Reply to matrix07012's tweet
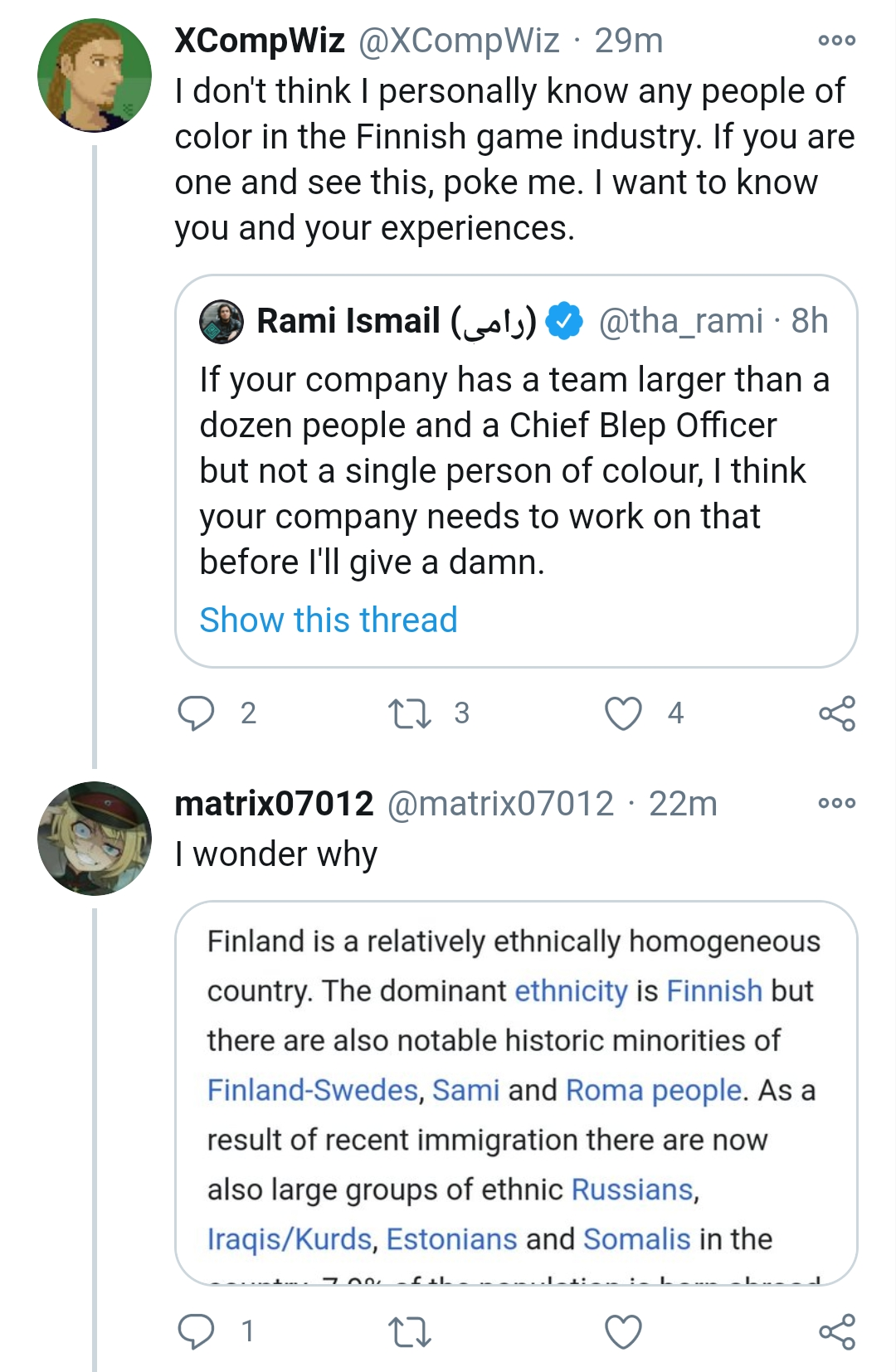This screenshot has width=896, height=1372. pyautogui.click(x=197, y=1331)
